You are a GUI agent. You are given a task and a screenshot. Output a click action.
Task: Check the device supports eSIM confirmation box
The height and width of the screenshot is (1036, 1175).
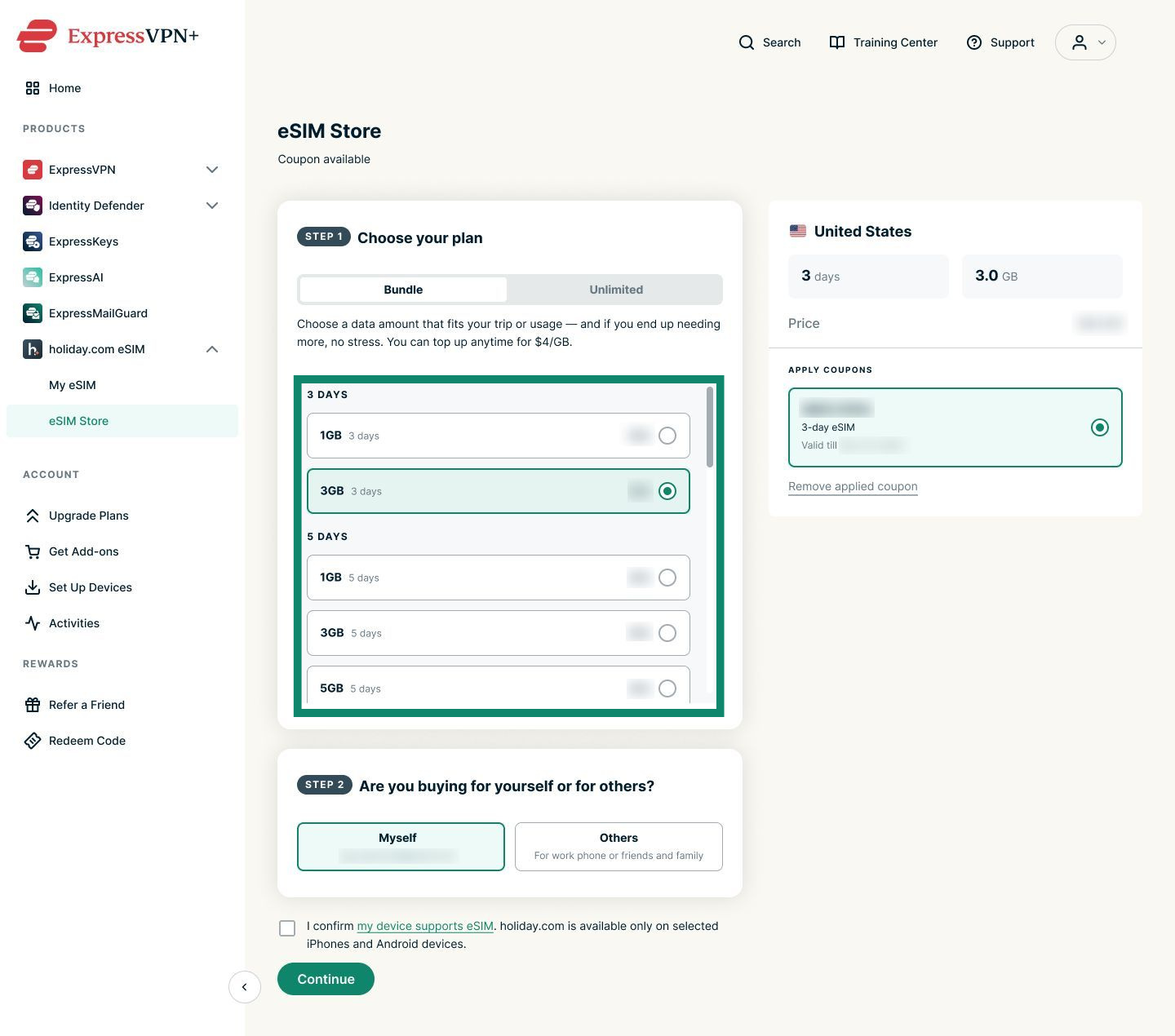tap(287, 928)
